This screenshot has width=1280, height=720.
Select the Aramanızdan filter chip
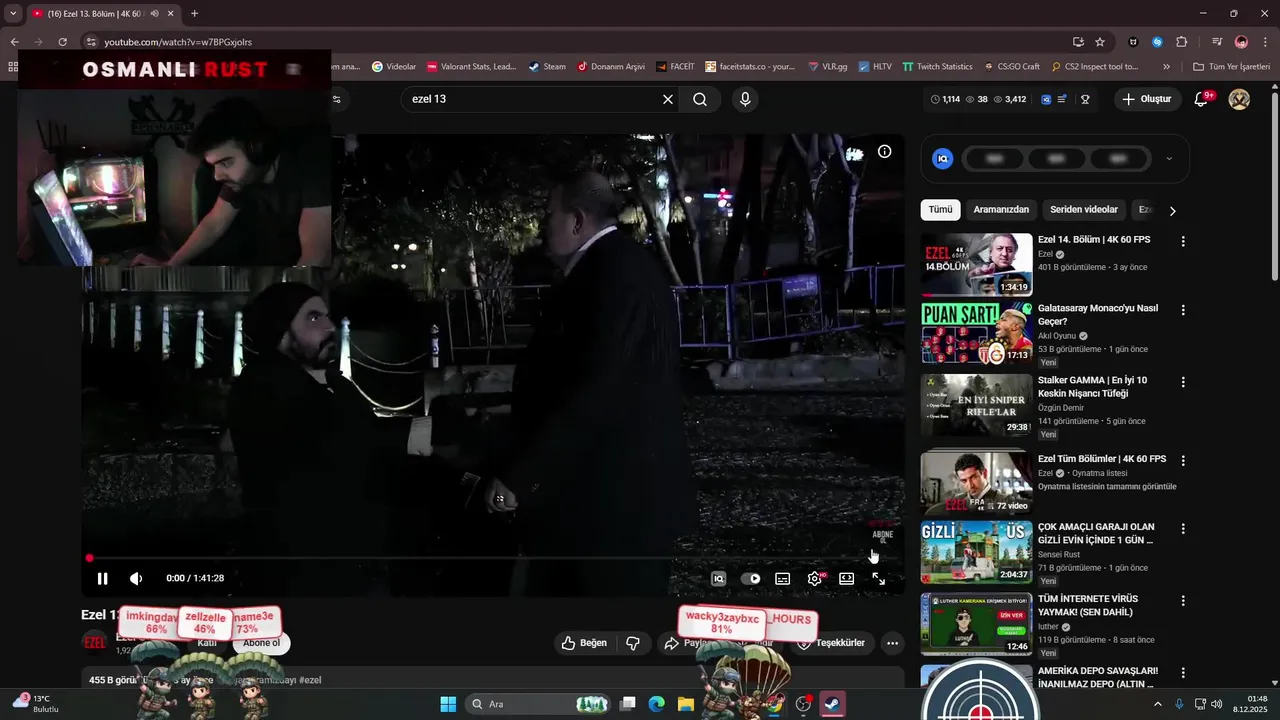click(x=1001, y=210)
